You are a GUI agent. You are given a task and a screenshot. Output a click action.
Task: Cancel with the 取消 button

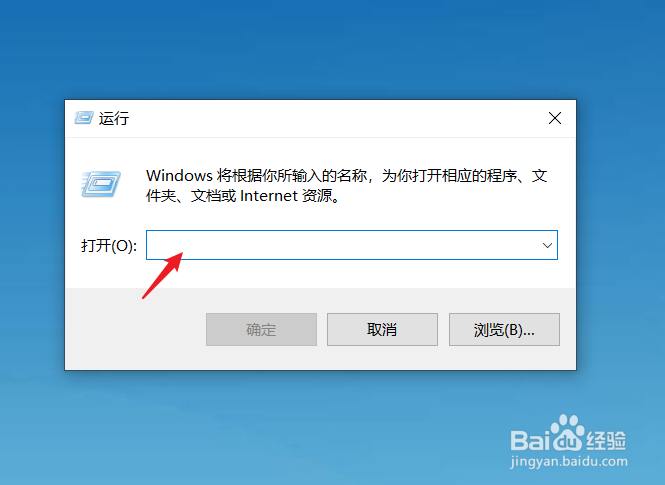tap(382, 329)
